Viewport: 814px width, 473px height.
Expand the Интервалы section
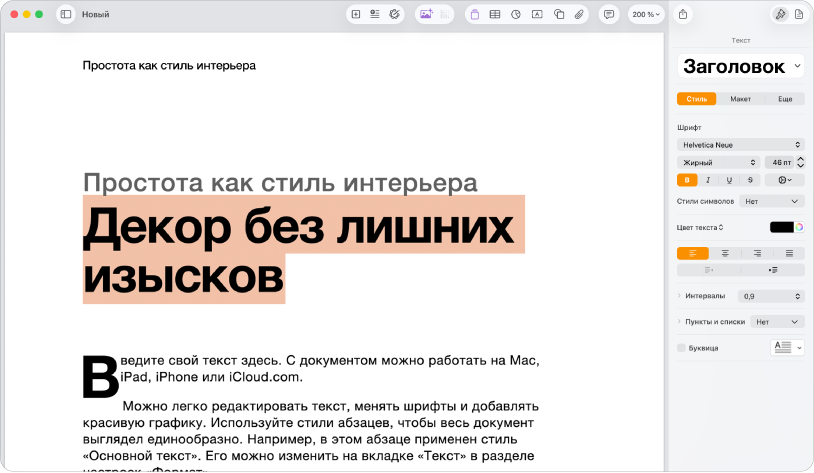click(x=679, y=295)
